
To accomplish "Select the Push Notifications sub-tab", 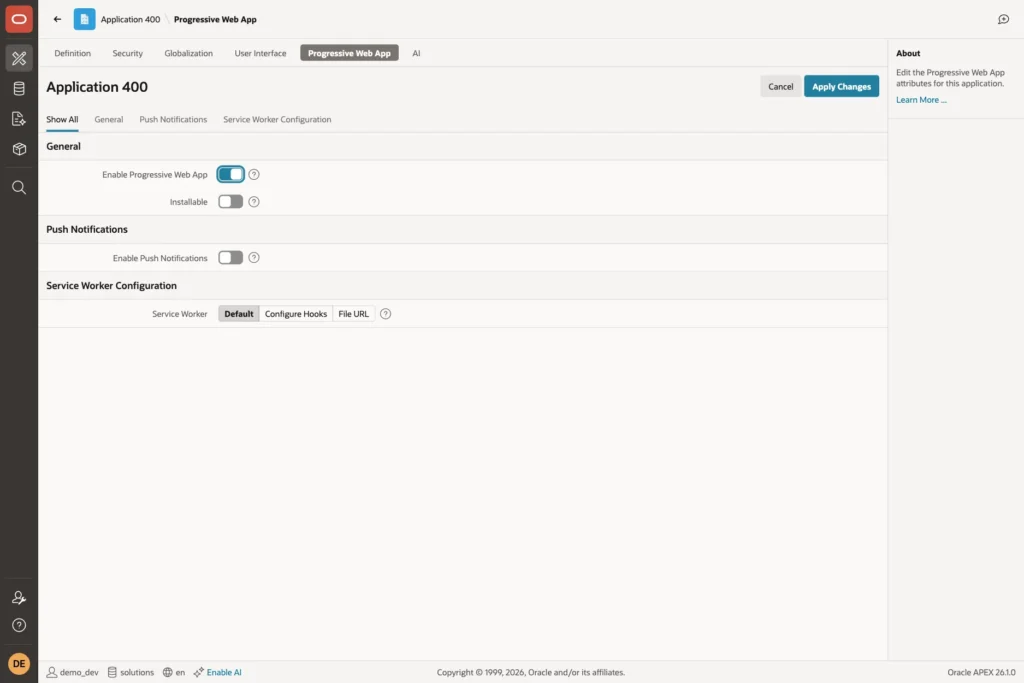I will (173, 119).
